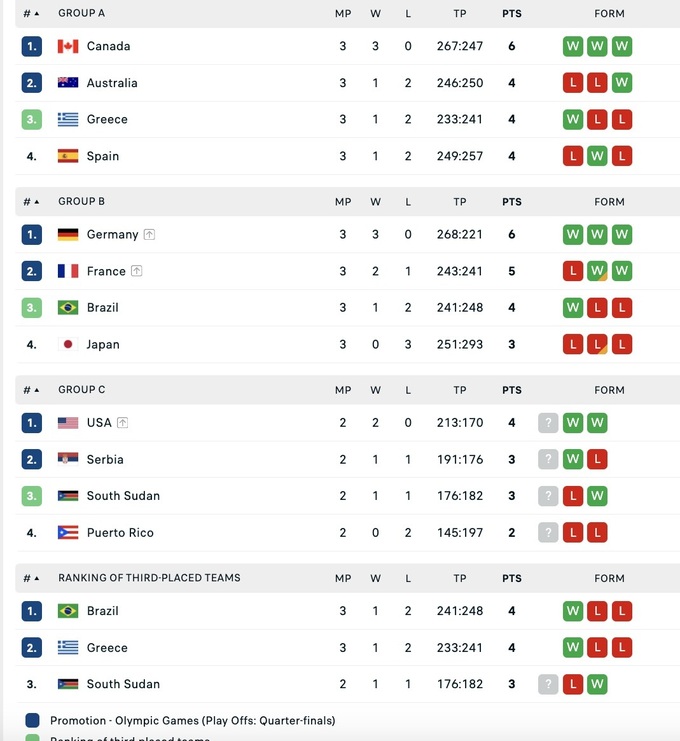Click the promotion arrow icon beside USA
The image size is (680, 741).
(x=122, y=423)
